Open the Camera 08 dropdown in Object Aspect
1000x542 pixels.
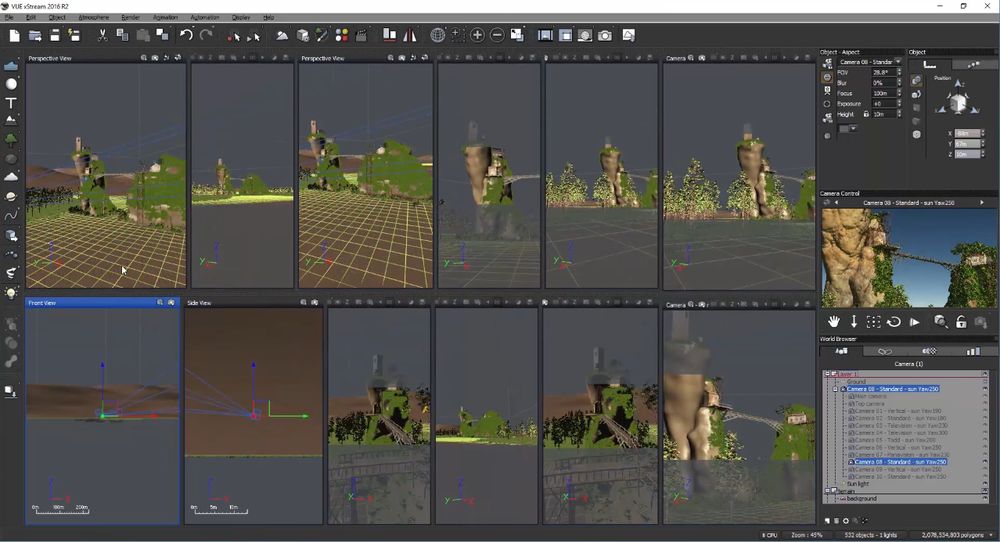click(898, 62)
